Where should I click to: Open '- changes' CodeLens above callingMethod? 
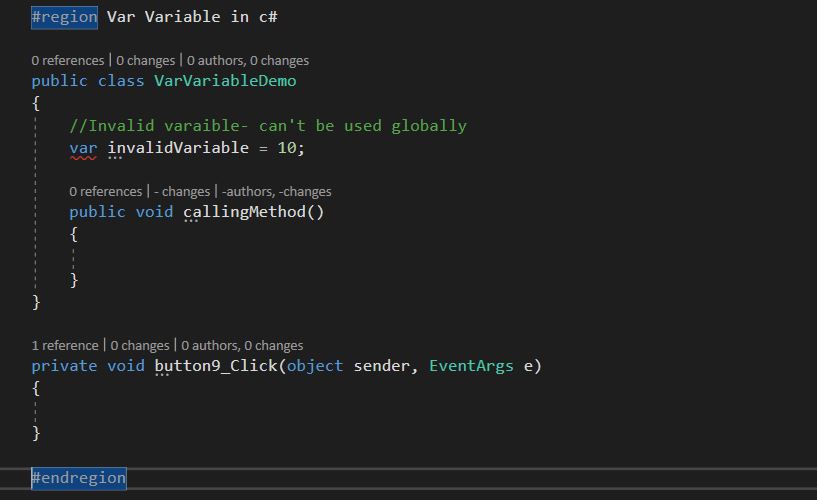182,192
